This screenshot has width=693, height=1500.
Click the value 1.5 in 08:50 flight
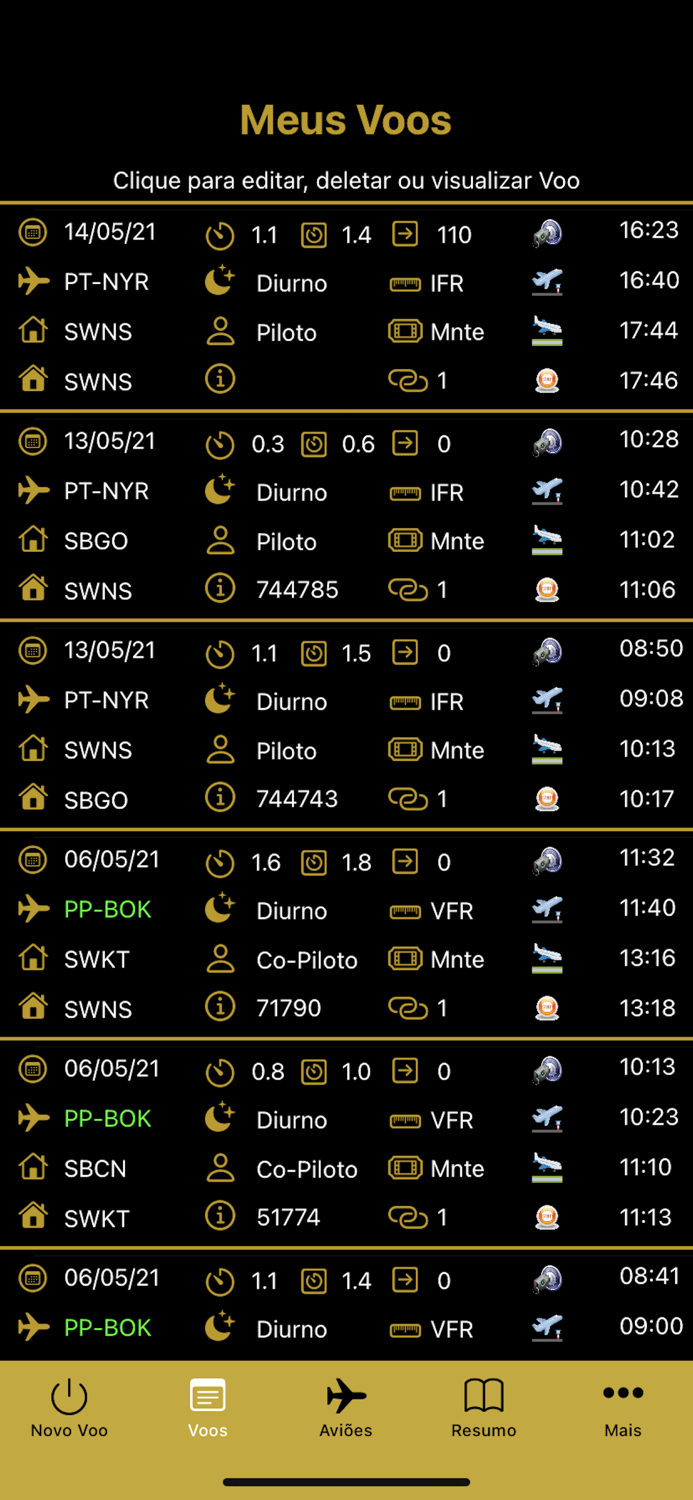pos(356,653)
